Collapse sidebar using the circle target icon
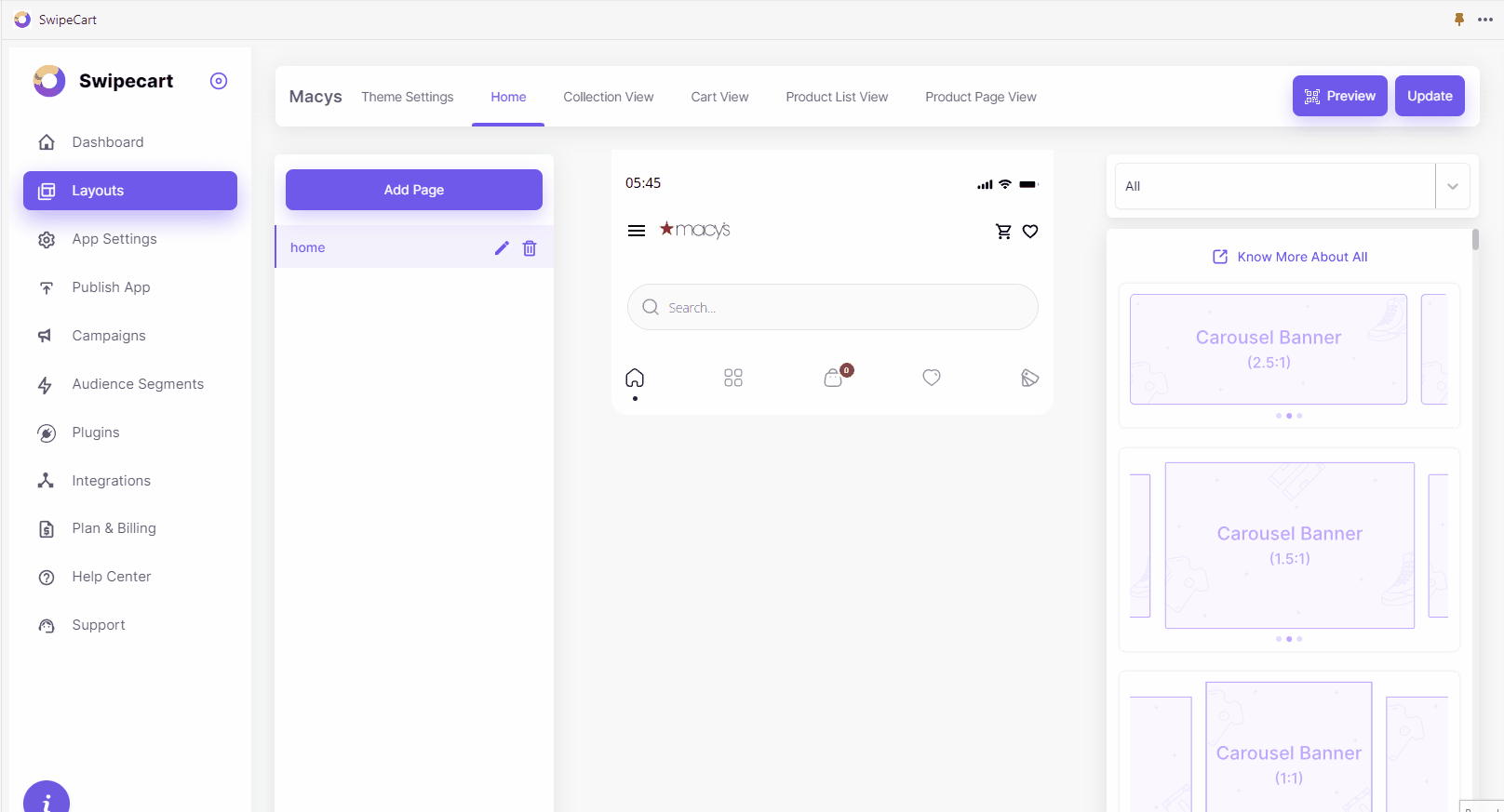 tap(219, 81)
